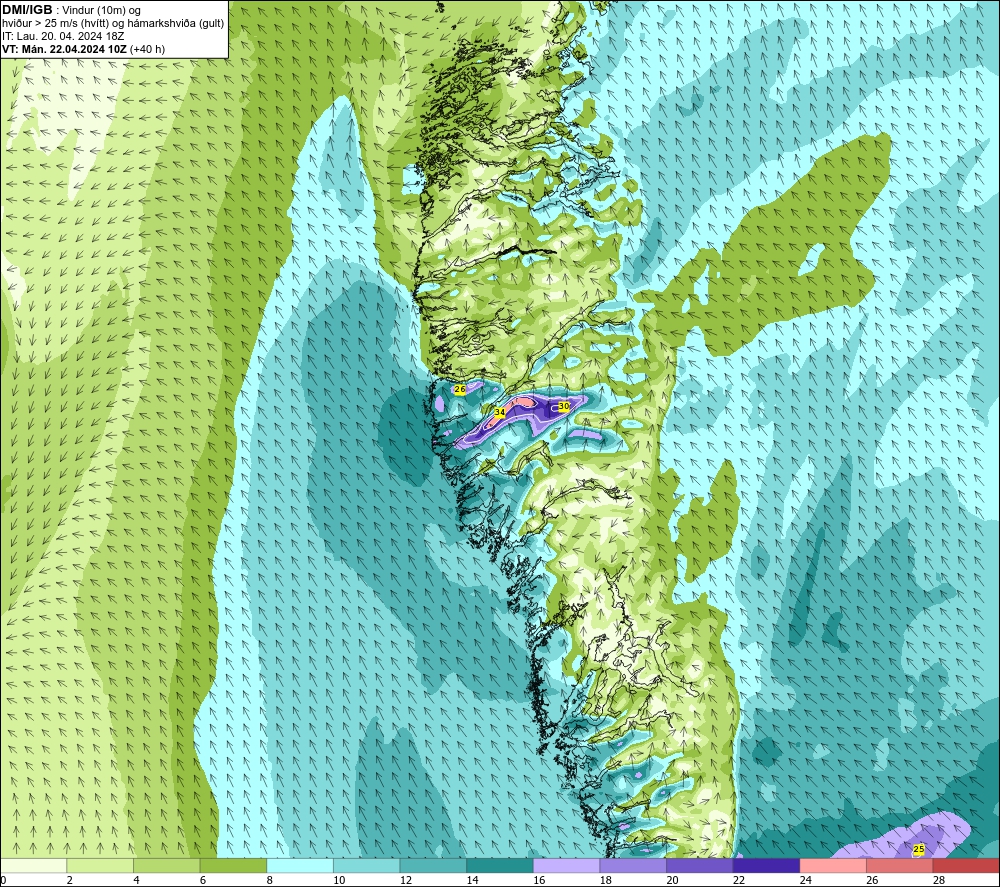
Task: Select the dark purple 20–22 m/s legend swatch
Action: 700,865
